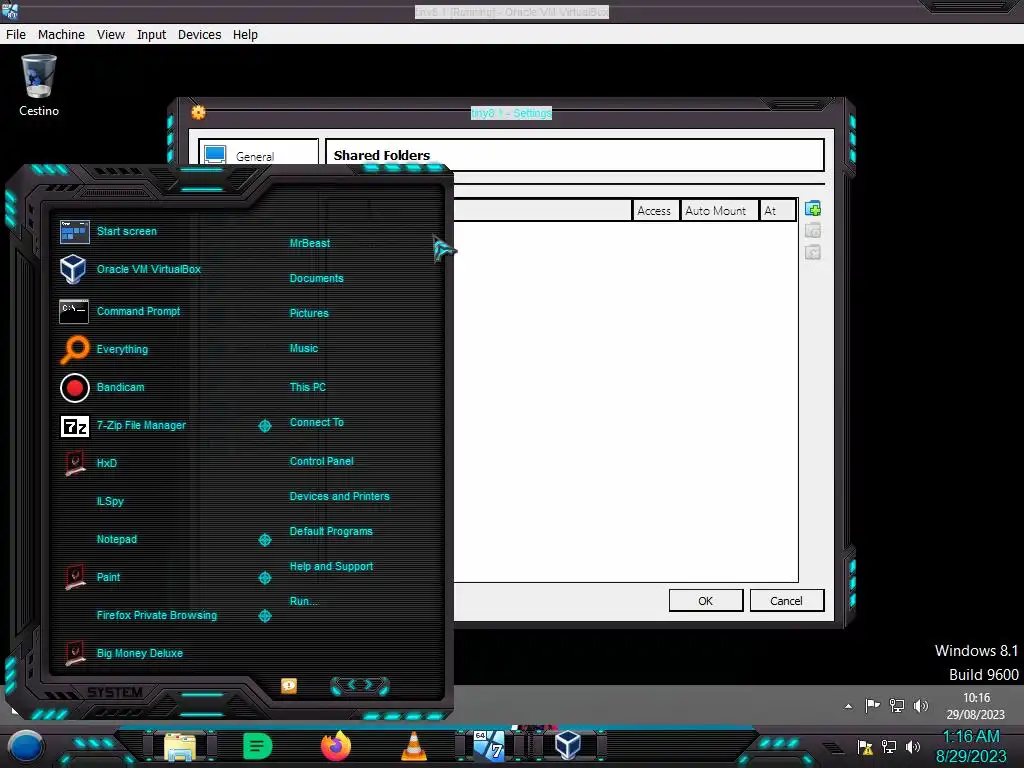1024x768 pixels.
Task: Click host flag warning tray icon
Action: 865,746
